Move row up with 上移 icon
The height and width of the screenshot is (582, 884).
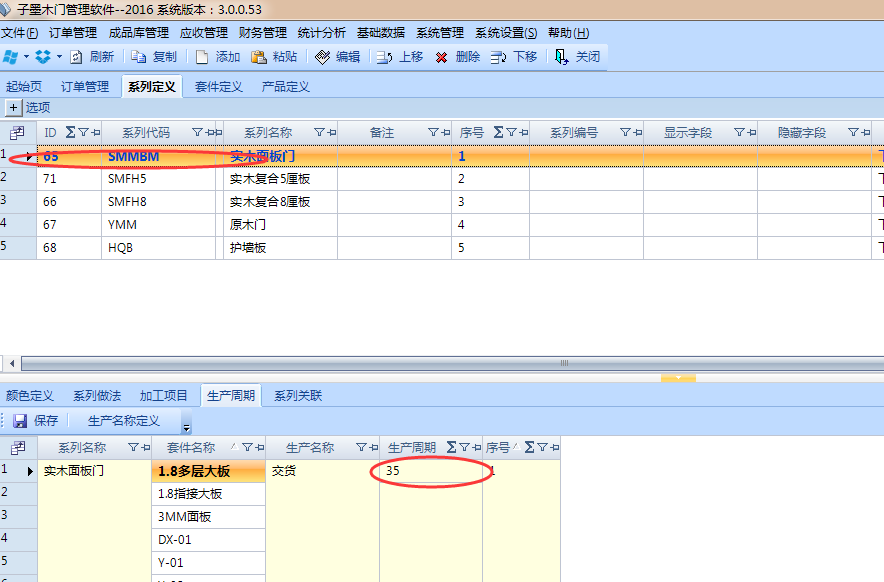384,57
